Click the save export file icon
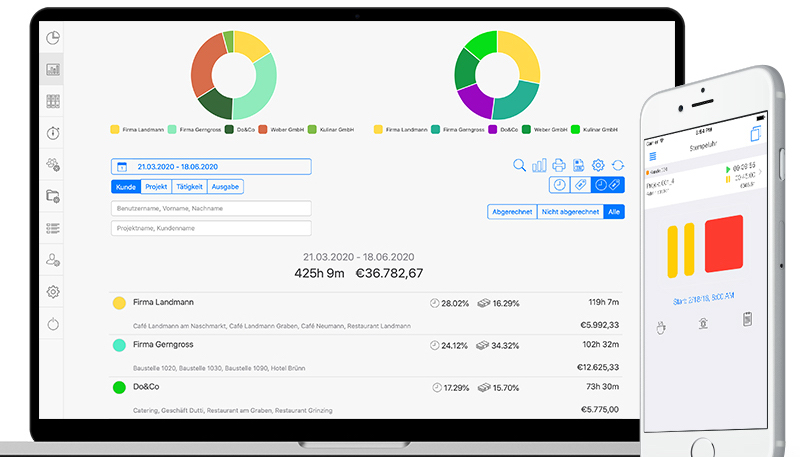 click(579, 165)
